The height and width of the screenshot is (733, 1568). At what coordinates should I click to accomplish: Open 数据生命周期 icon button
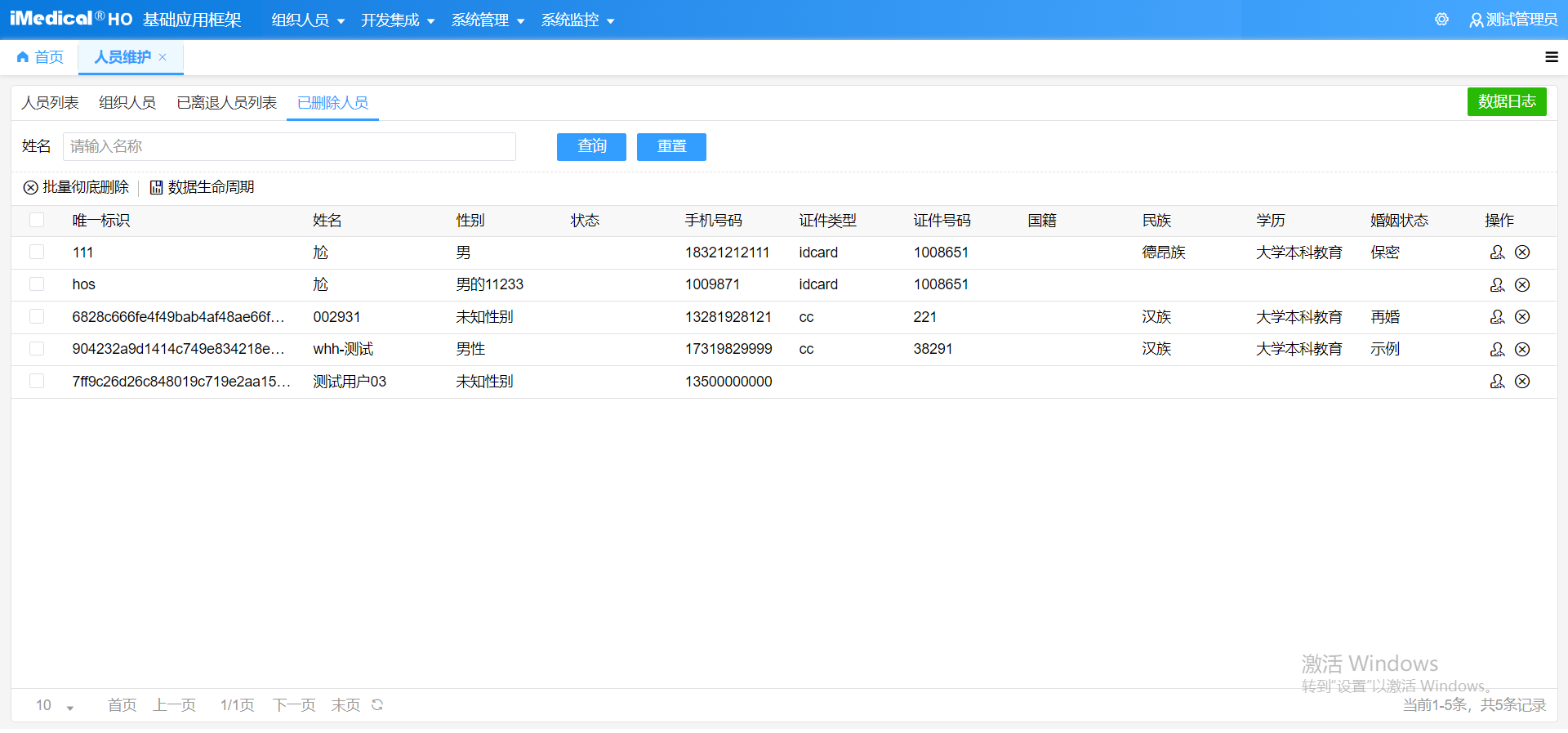(x=202, y=187)
